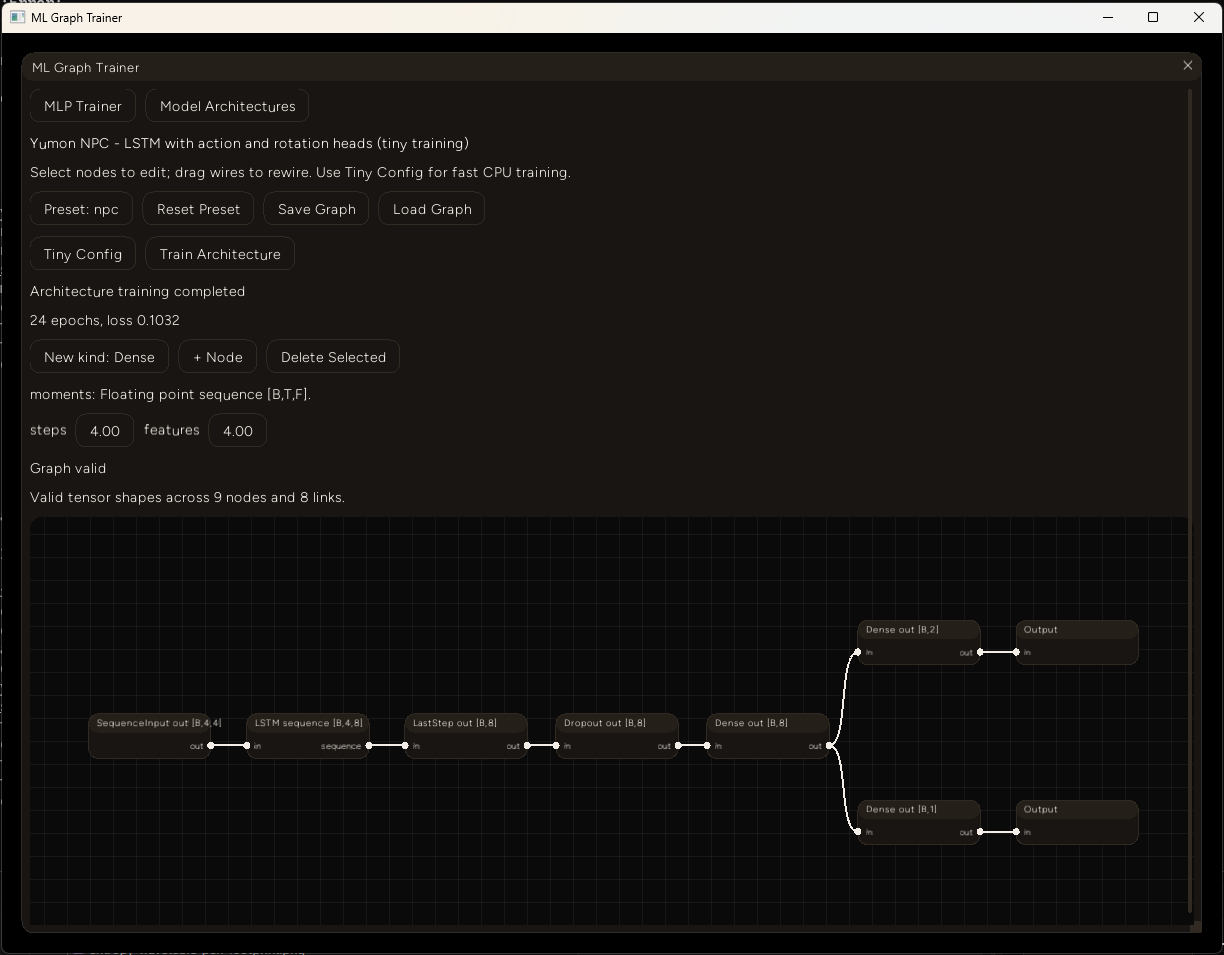Open the MLP Trainer tab
Viewport: 1224px width, 955px height.
tap(83, 106)
